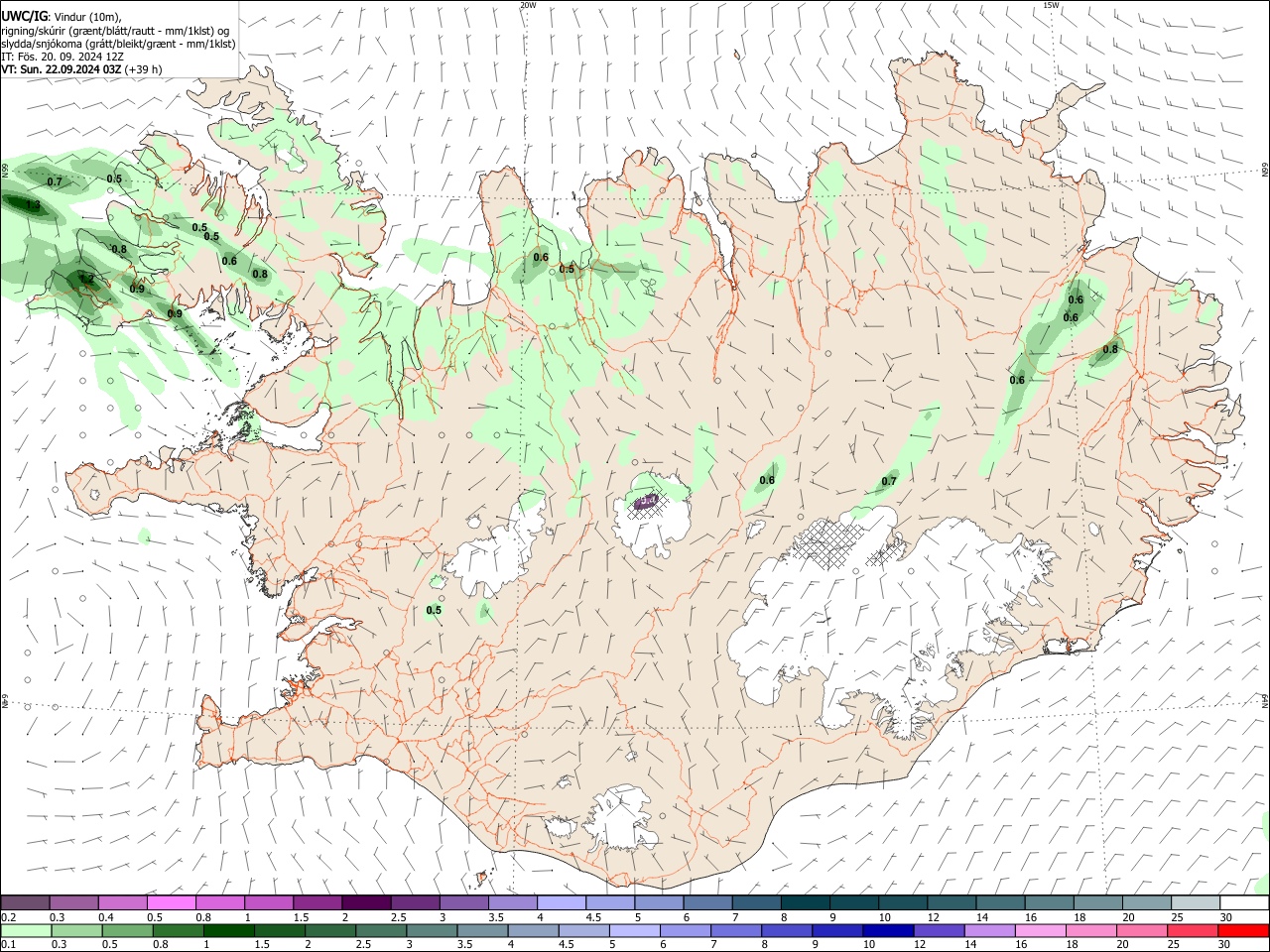The height and width of the screenshot is (952, 1270).
Task: Click the initial time line IT: Fös. 20. 09. 2024 12Z
Action: click(62, 57)
